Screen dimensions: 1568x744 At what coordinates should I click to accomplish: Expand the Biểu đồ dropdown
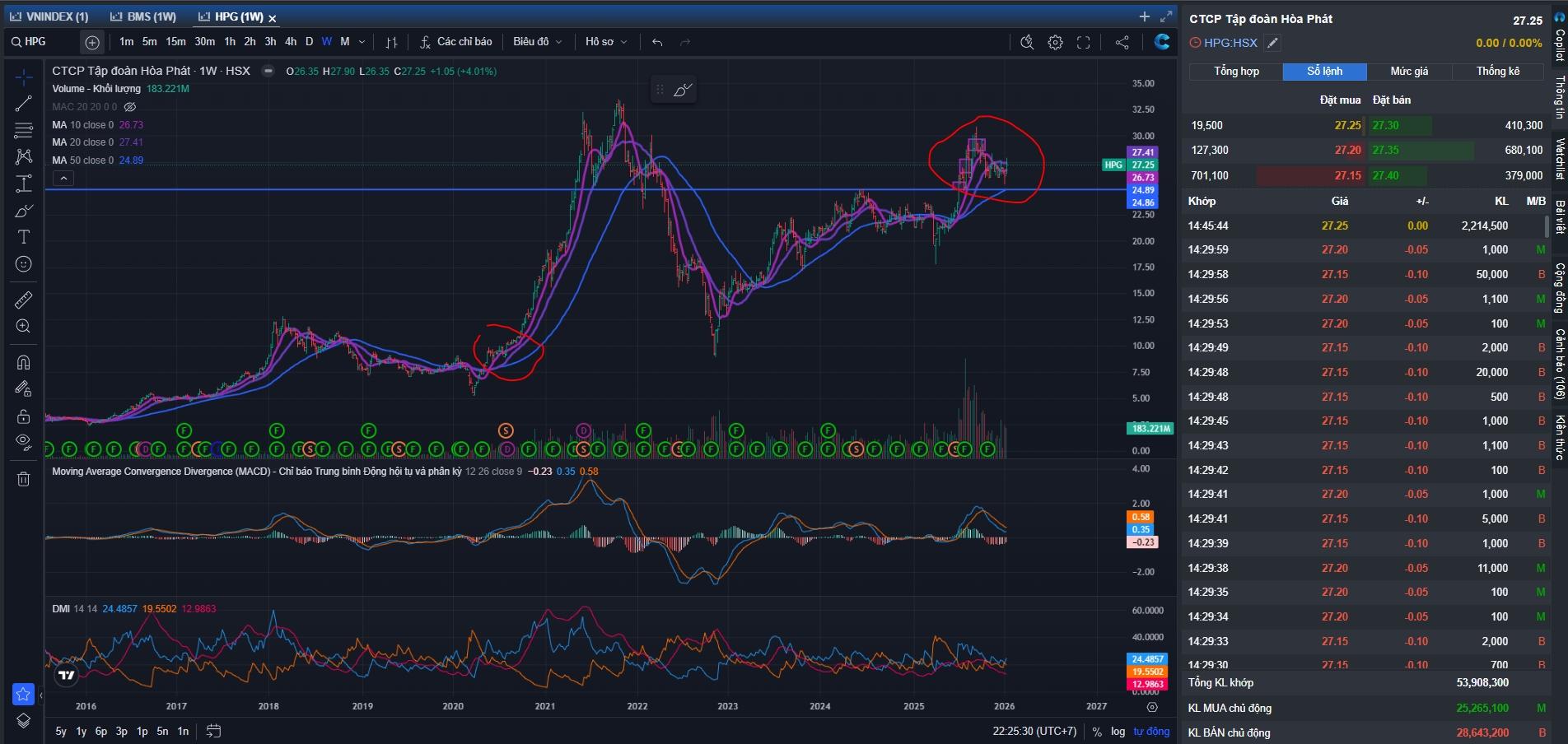click(x=537, y=42)
